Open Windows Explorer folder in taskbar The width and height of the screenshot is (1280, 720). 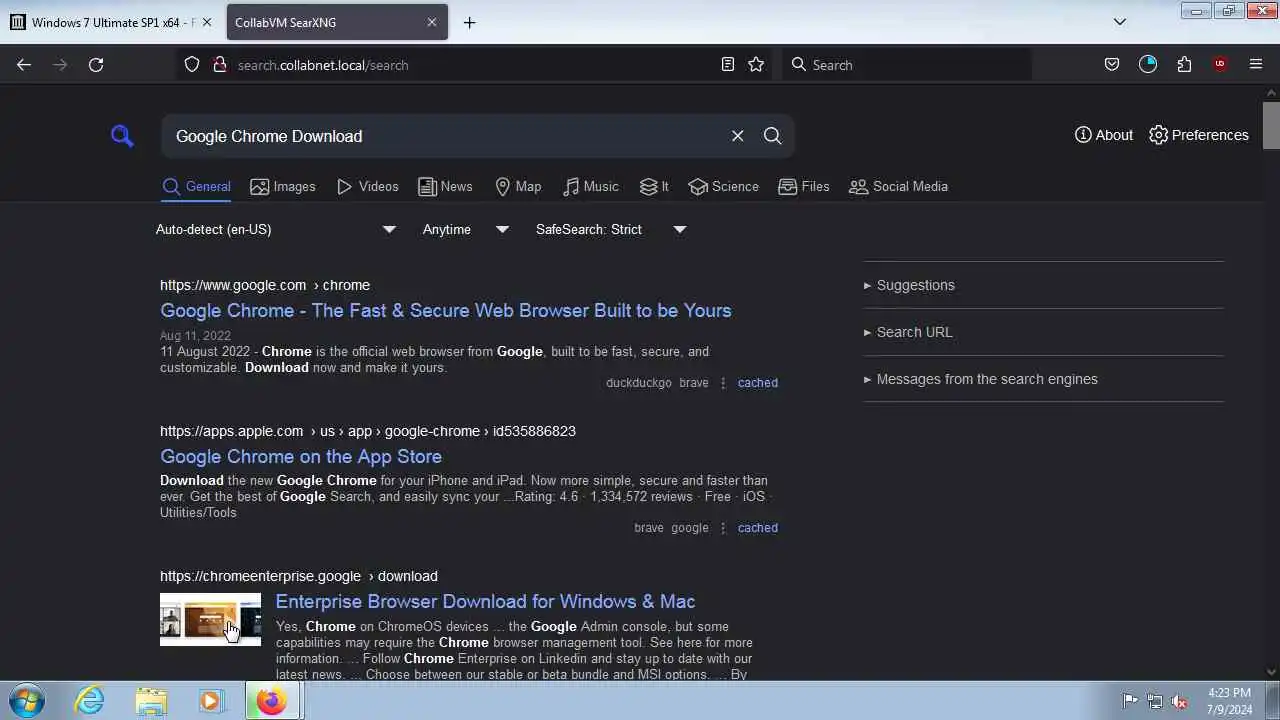tap(151, 701)
